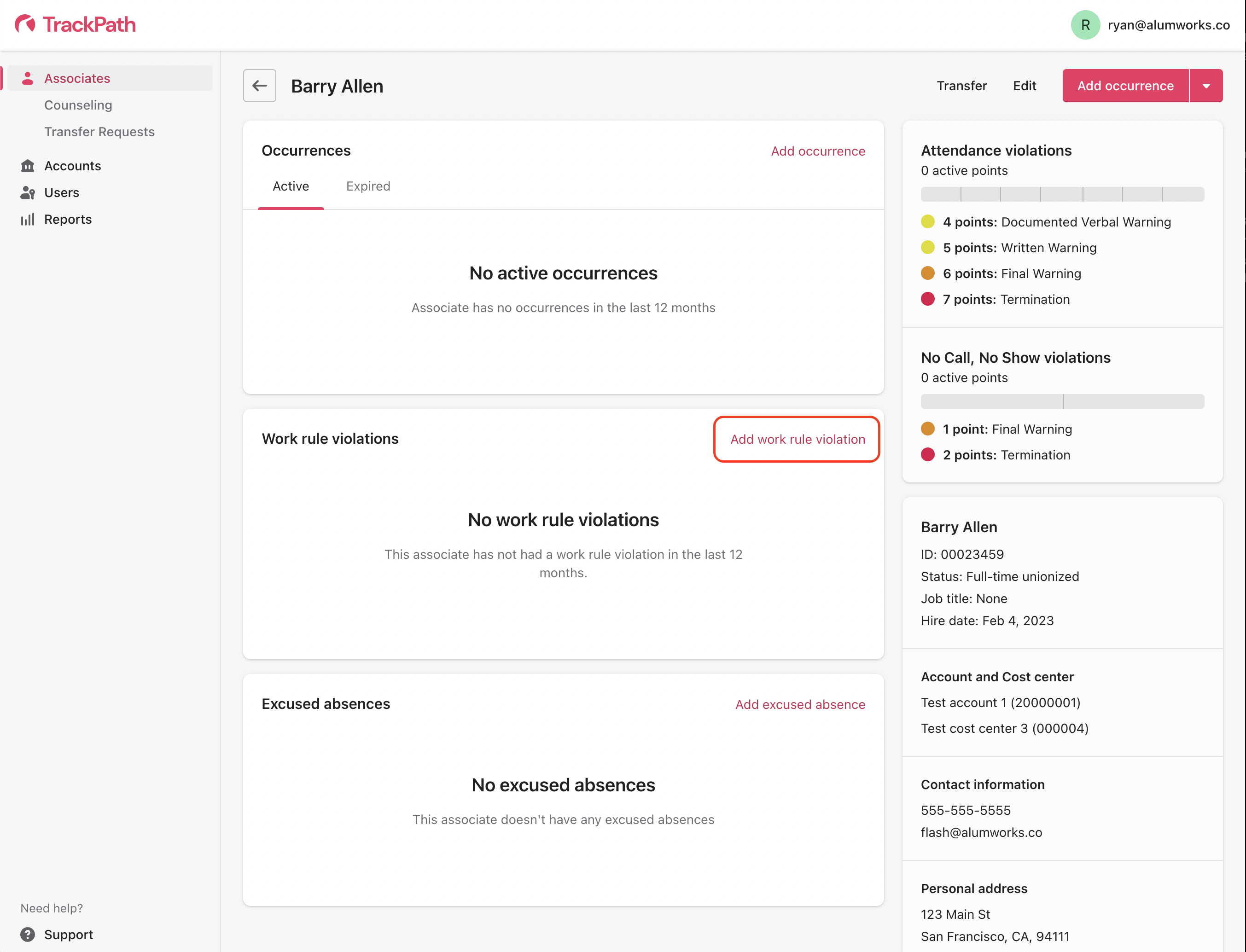Viewport: 1246px width, 952px height.
Task: Click the TrackPath logo icon
Action: 25,24
